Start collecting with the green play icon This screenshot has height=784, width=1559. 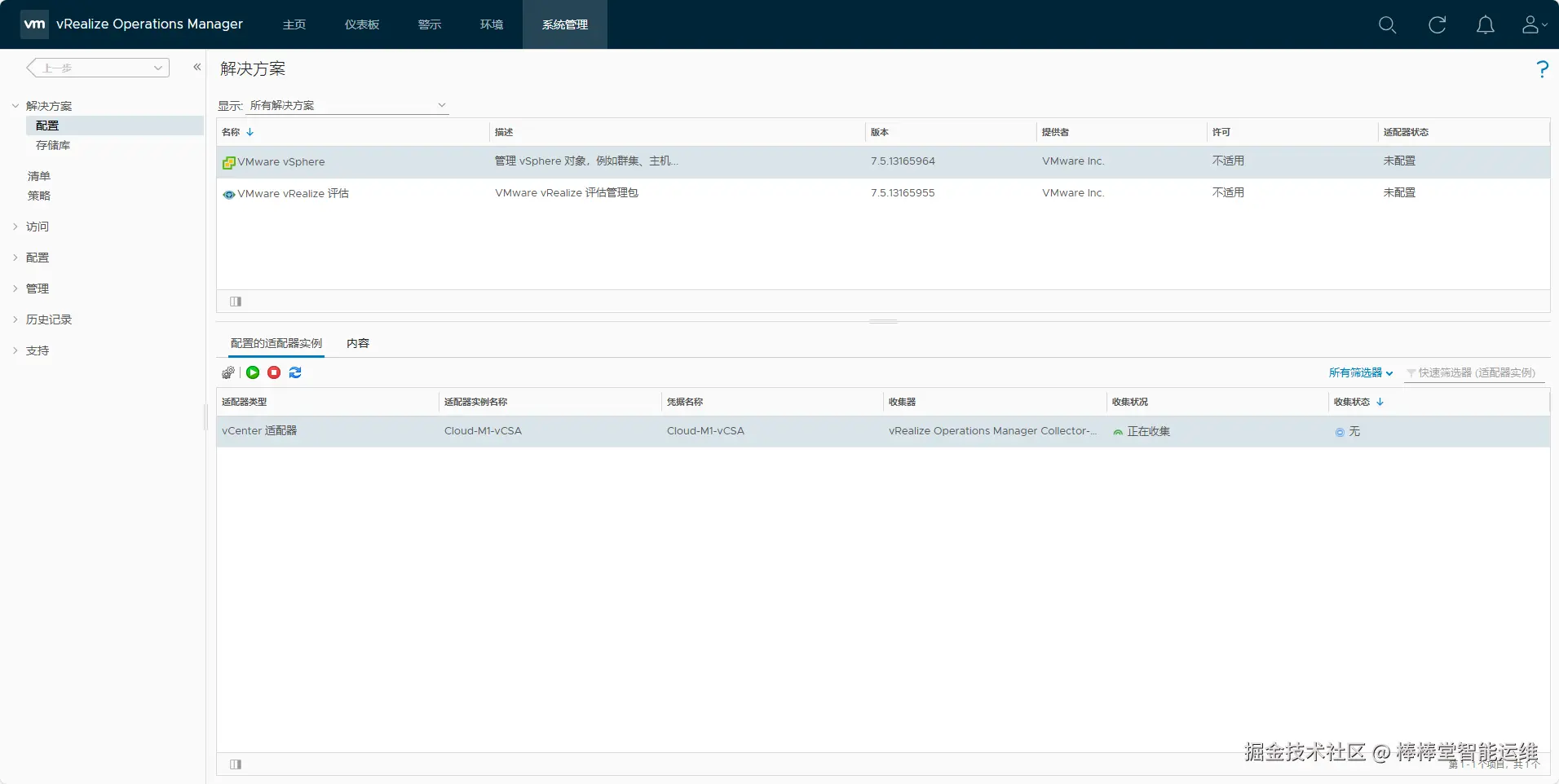[253, 372]
